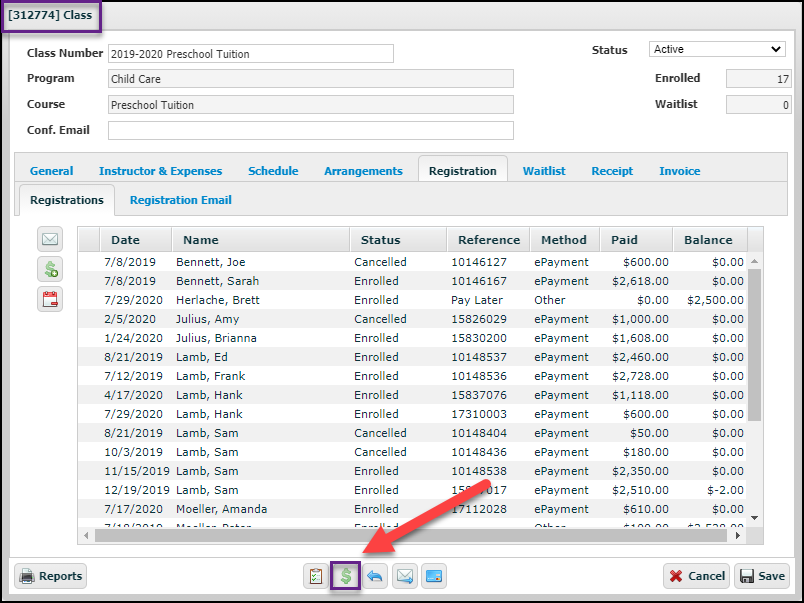Open the Receipt tab
The image size is (804, 603).
(612, 171)
